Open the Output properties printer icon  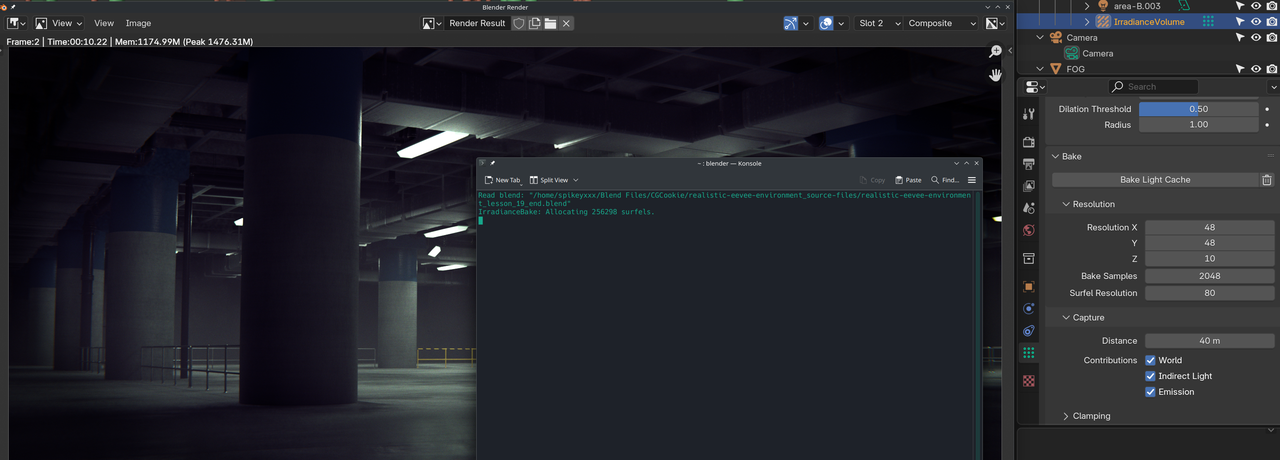[x=1029, y=164]
